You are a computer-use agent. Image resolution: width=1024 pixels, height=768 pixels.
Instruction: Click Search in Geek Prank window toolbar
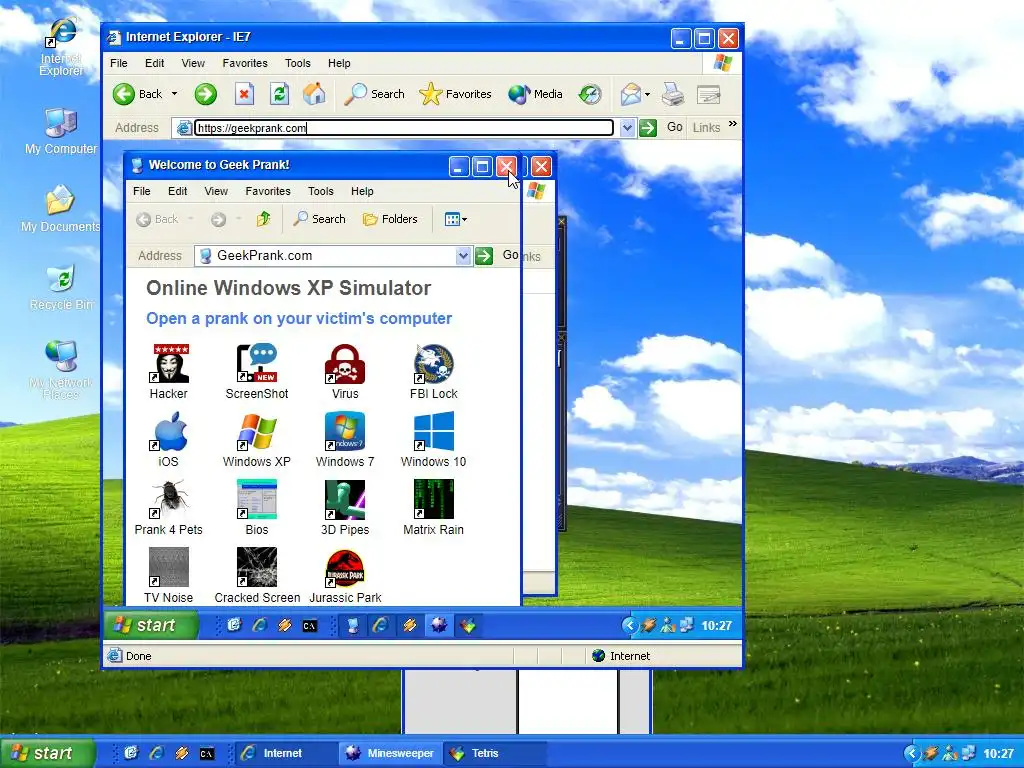[x=319, y=219]
